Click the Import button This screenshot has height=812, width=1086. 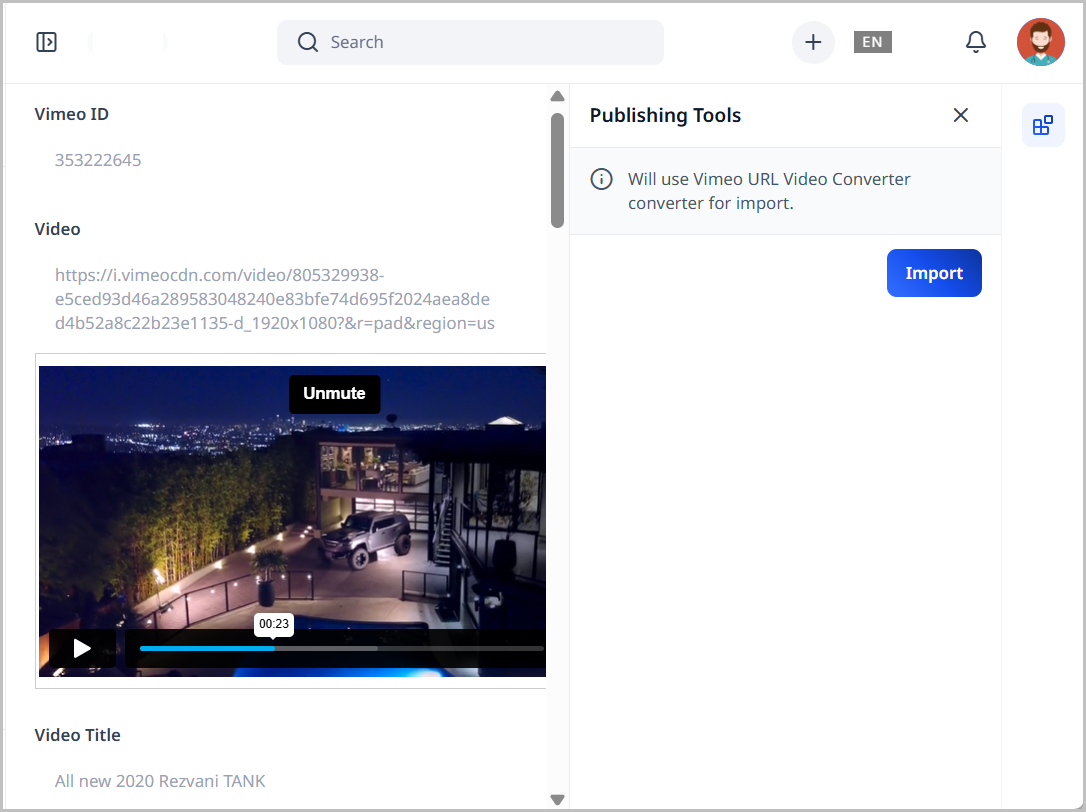click(x=934, y=273)
